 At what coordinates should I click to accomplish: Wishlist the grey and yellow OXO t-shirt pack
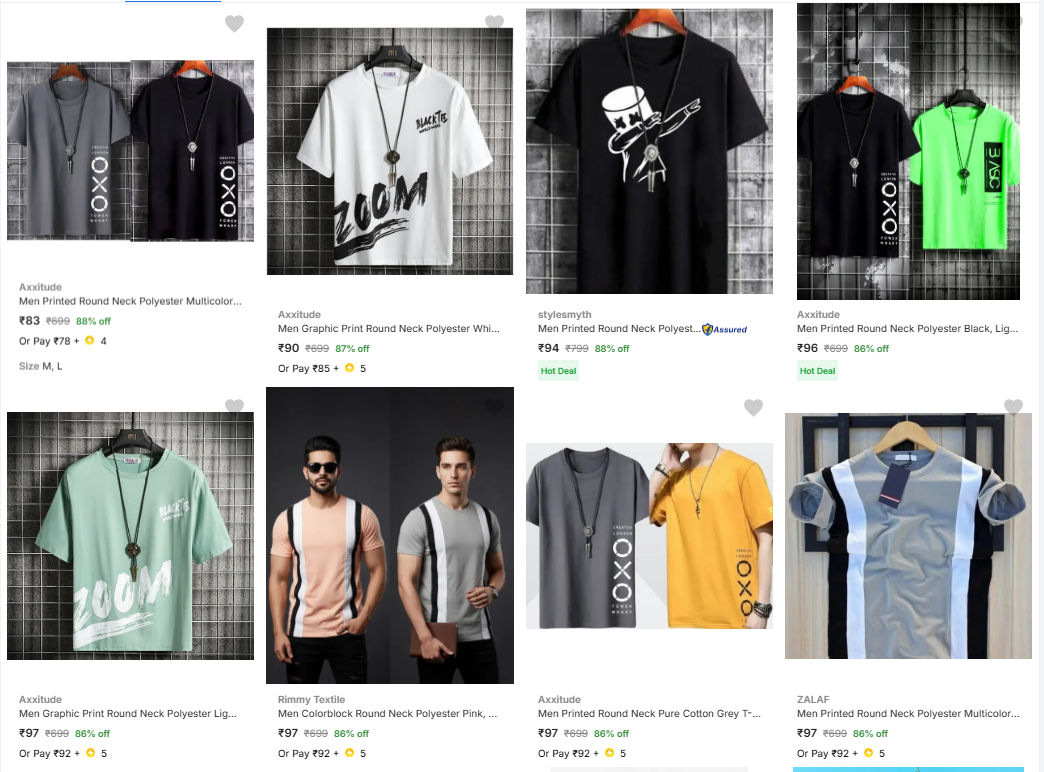(753, 407)
